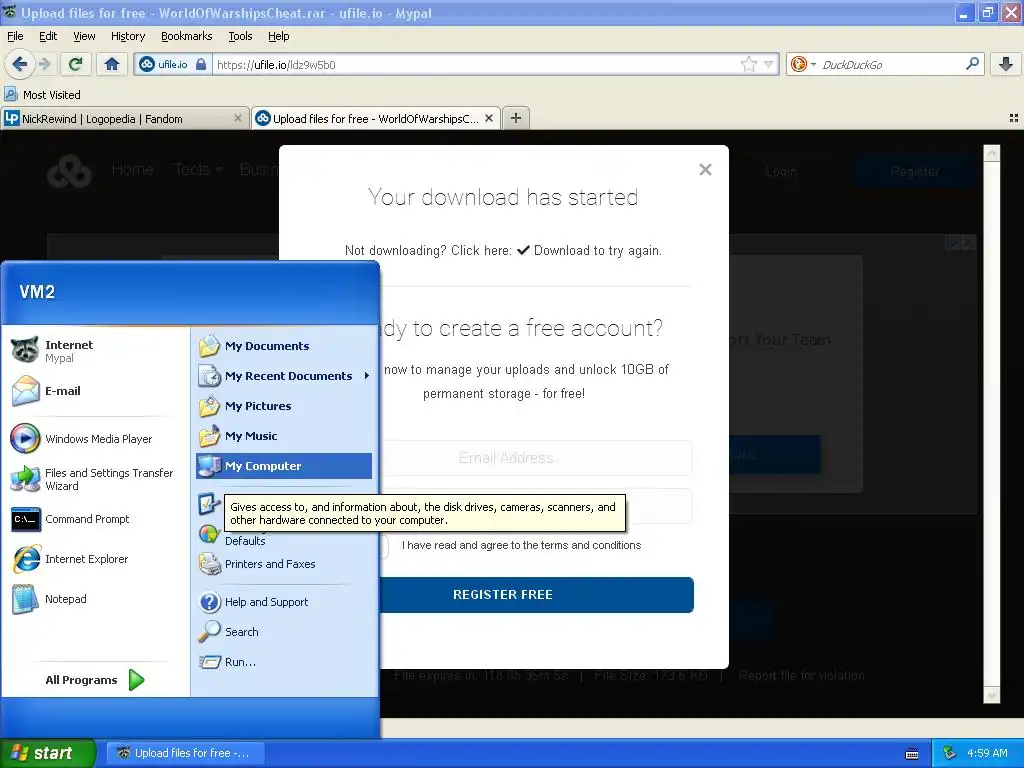Open the Tools menu

240,36
